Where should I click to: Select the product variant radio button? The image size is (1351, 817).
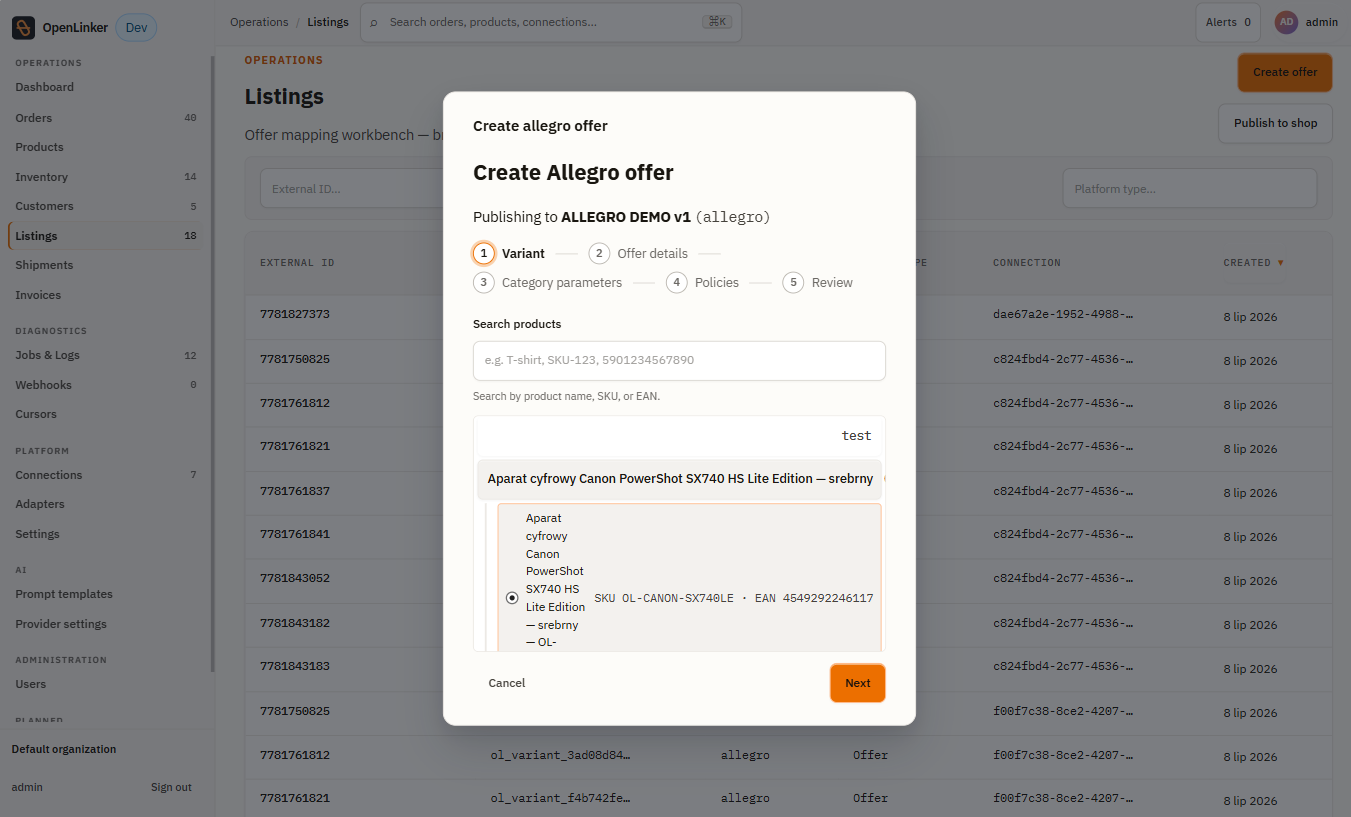pyautogui.click(x=512, y=598)
